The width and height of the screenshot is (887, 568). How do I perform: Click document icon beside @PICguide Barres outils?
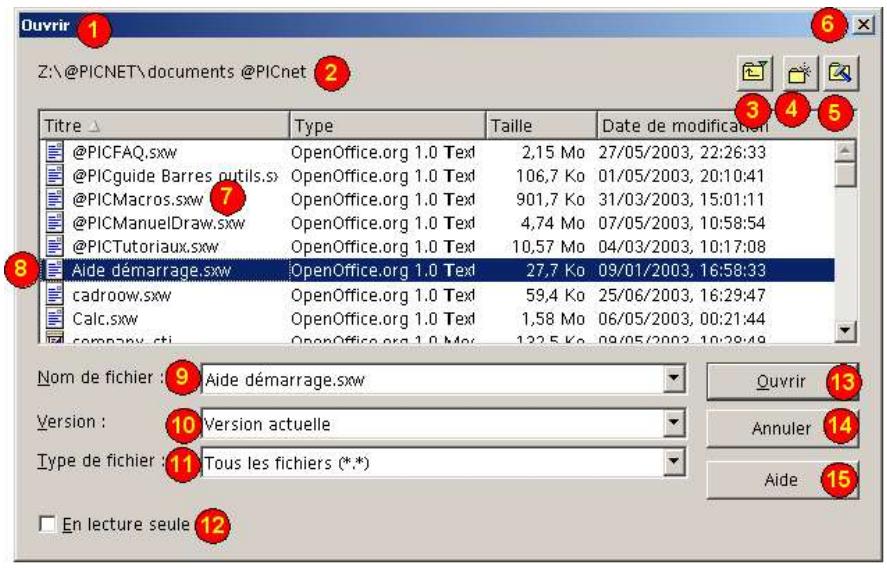click(x=54, y=175)
